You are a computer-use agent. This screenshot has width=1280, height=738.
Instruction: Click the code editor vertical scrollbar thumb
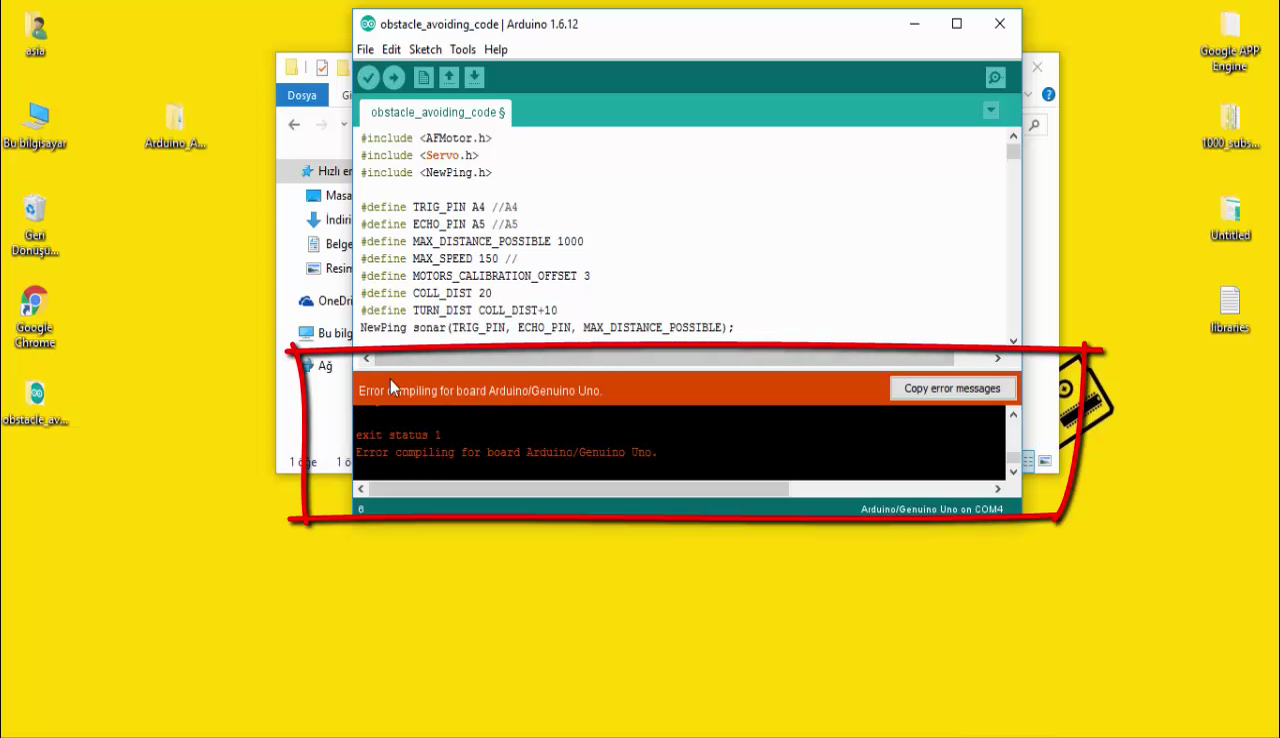click(x=1013, y=151)
